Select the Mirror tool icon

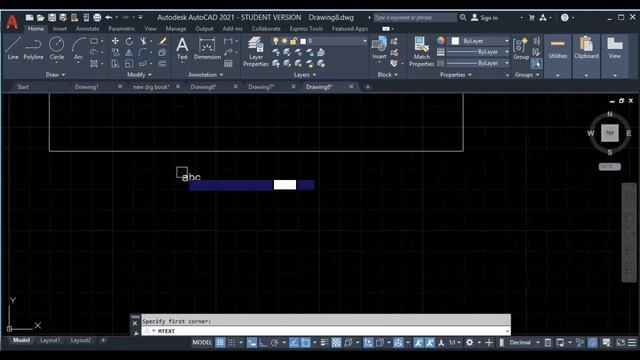click(129, 52)
